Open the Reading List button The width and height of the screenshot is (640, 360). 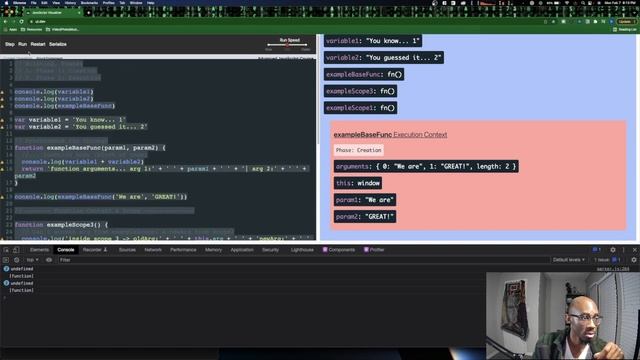(x=624, y=29)
